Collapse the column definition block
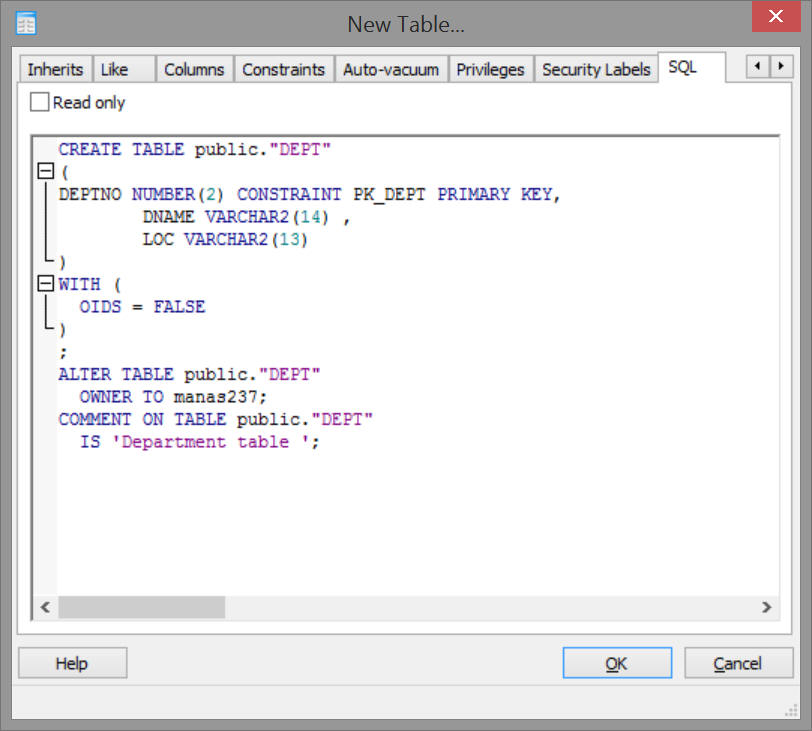Image resolution: width=812 pixels, height=731 pixels. (x=44, y=172)
